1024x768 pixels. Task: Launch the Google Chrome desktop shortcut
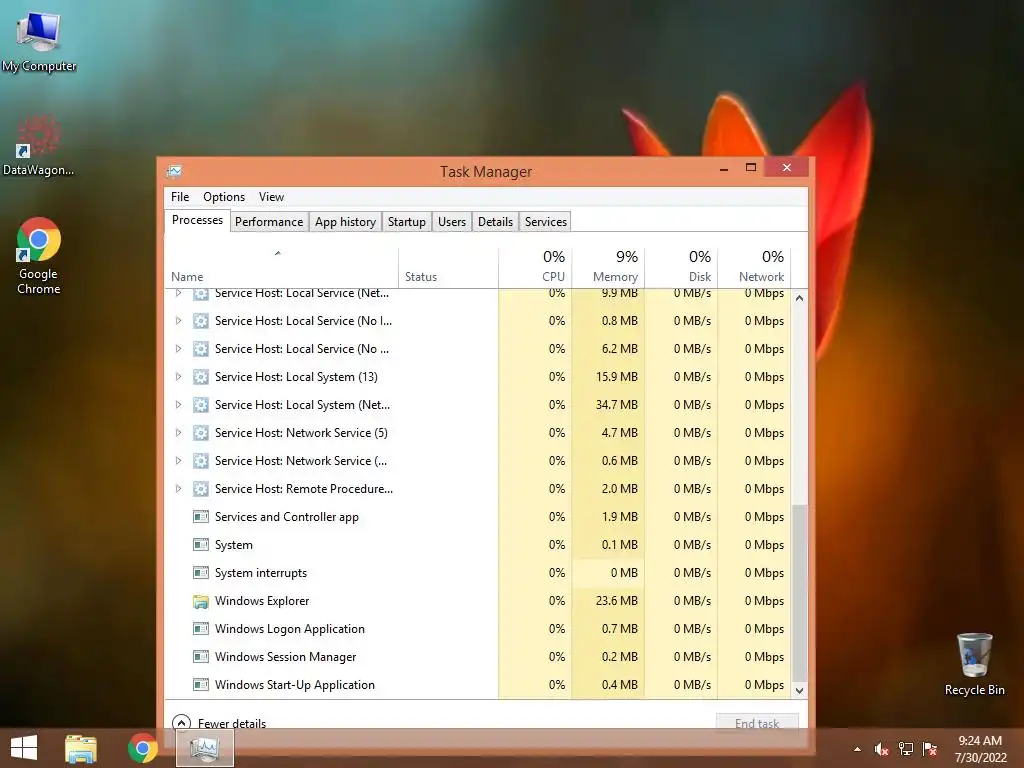pos(39,255)
